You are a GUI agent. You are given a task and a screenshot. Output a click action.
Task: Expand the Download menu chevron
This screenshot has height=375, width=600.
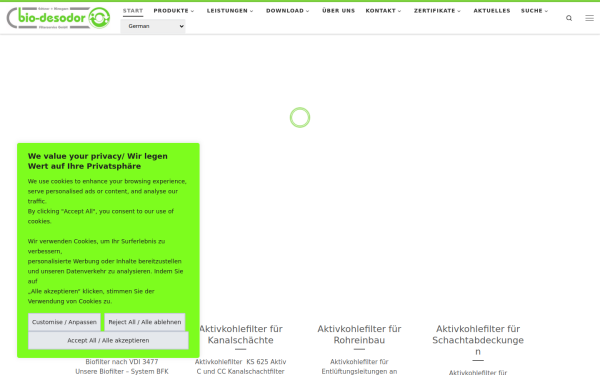[307, 11]
